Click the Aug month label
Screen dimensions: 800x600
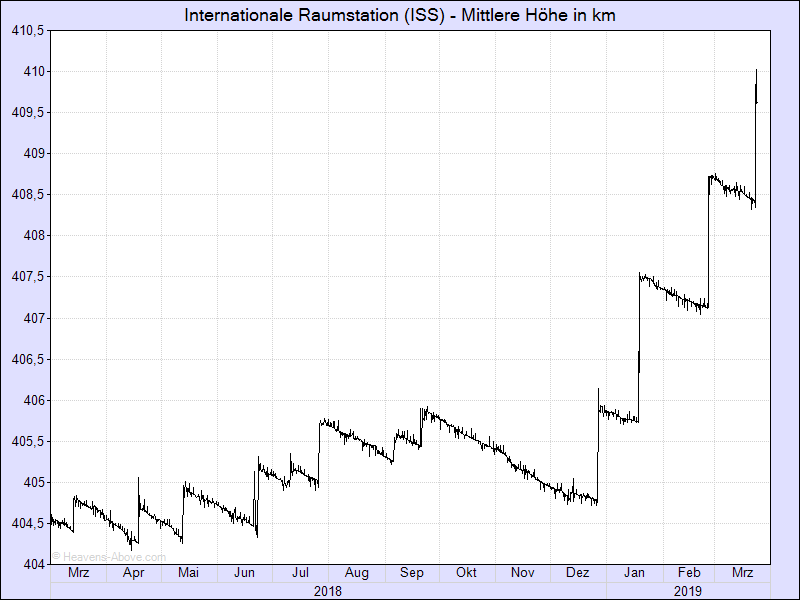[x=356, y=573]
